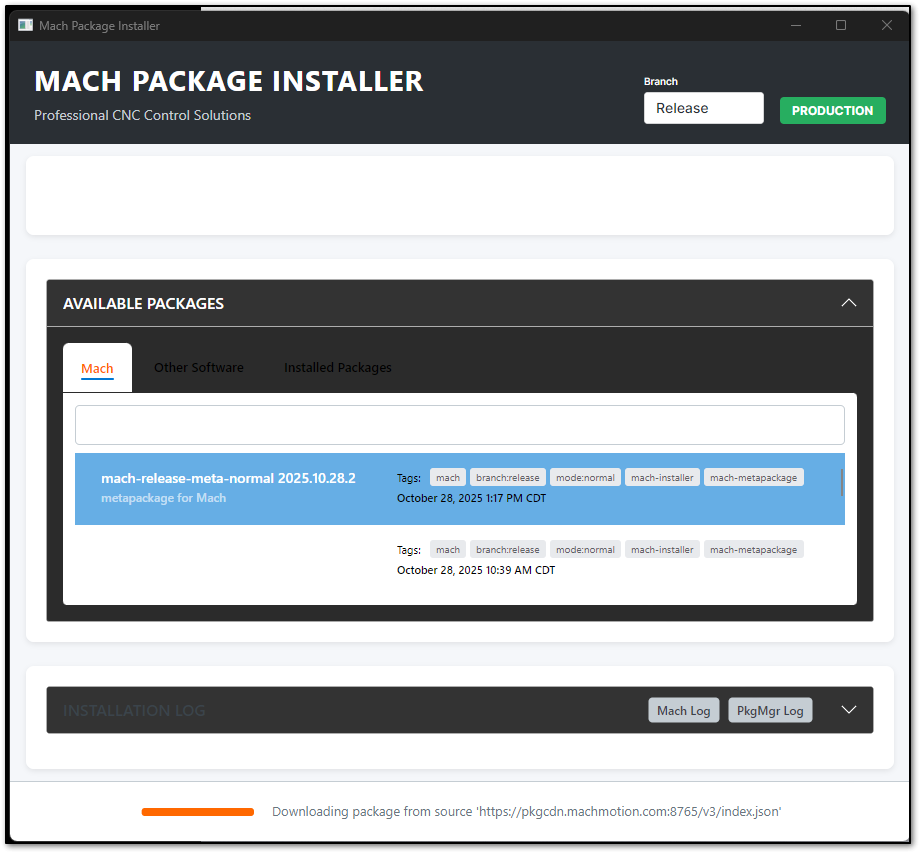Open the Installed Packages tab
Screen dimensions: 920x853
point(337,367)
